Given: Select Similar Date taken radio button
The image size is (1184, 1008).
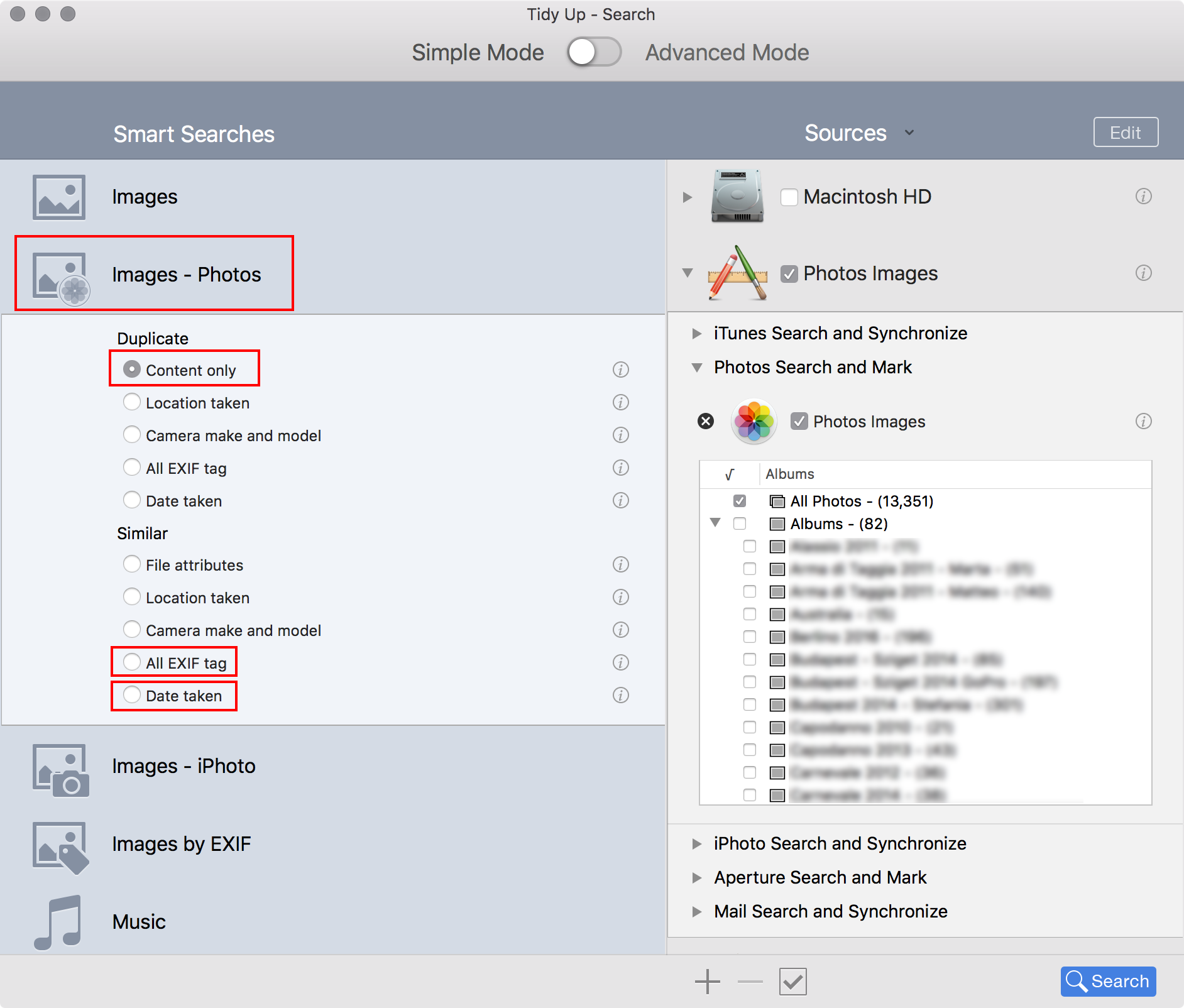Looking at the screenshot, I should click(x=132, y=695).
